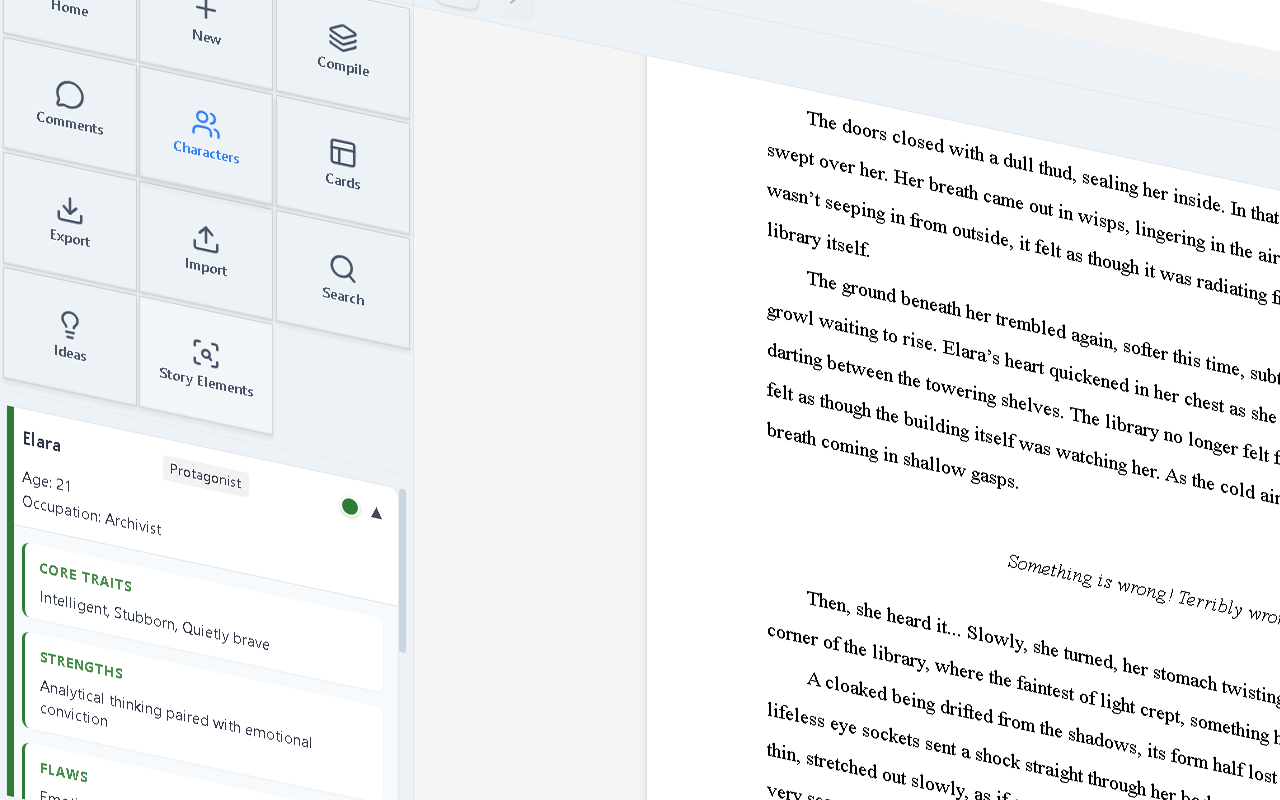Open the Compile option
The height and width of the screenshot is (800, 1280).
coord(343,50)
